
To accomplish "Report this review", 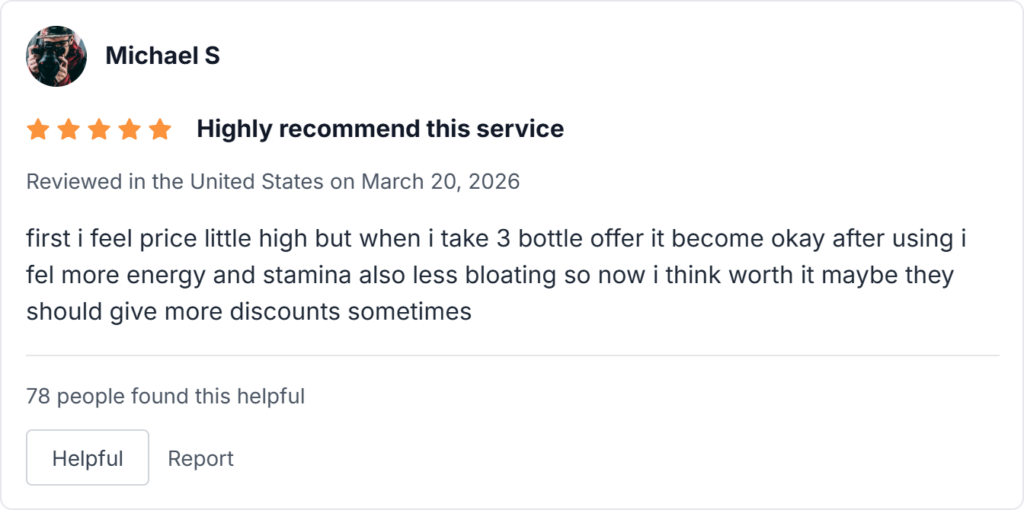I will (x=200, y=458).
